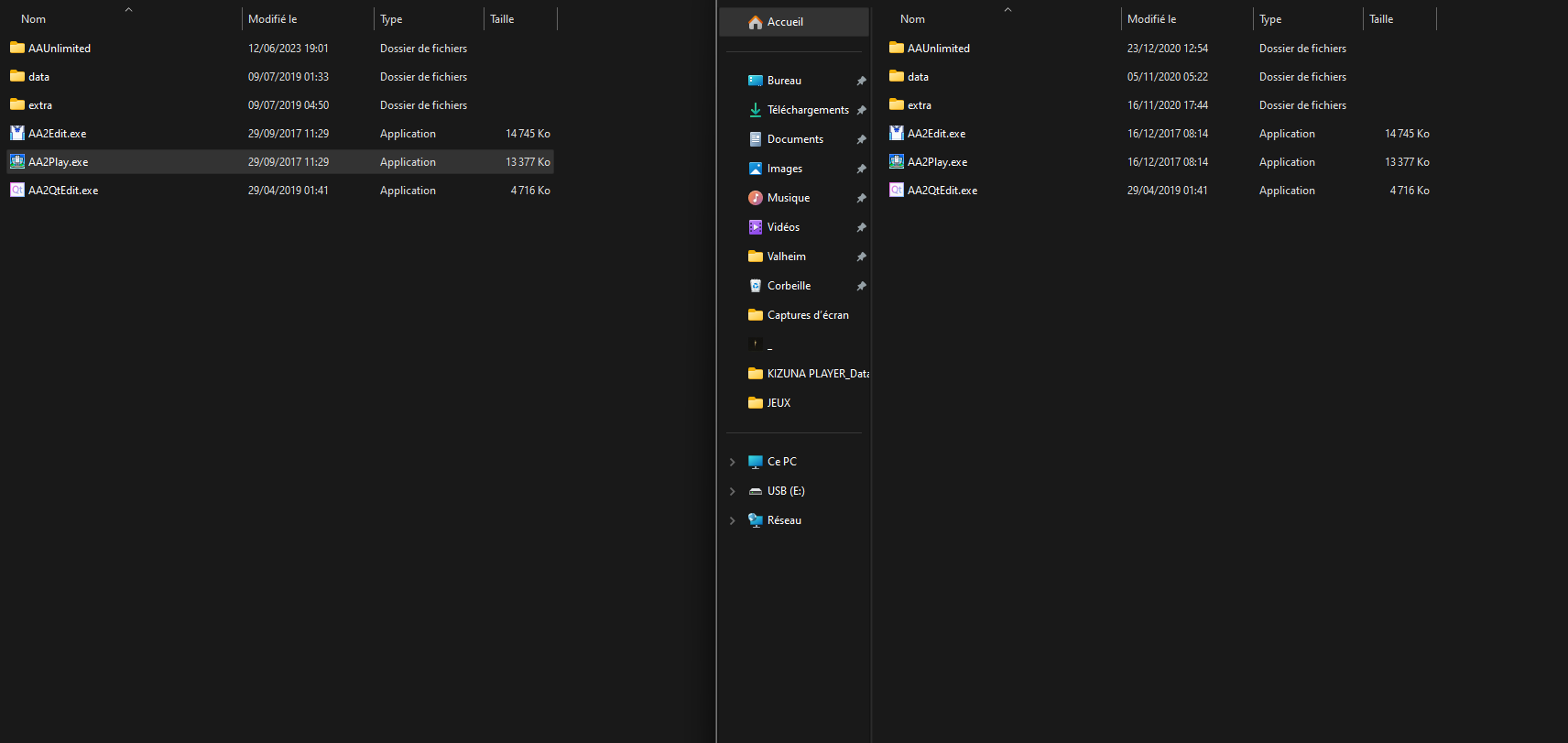
Task: Expand the Ce PC tree node
Action: pyautogui.click(x=733, y=462)
